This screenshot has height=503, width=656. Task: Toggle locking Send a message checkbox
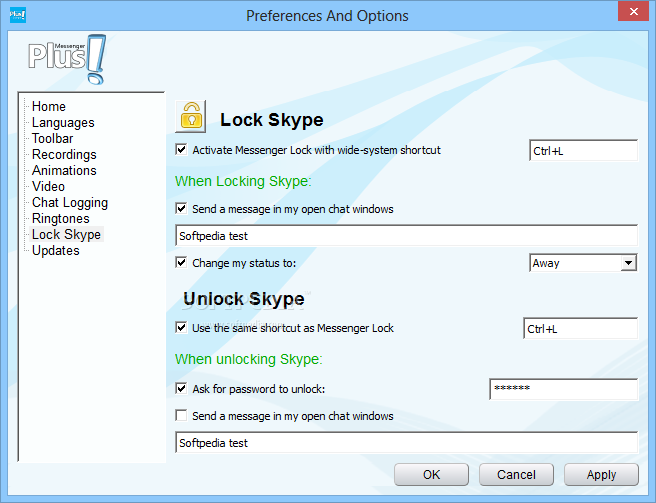pyautogui.click(x=181, y=208)
